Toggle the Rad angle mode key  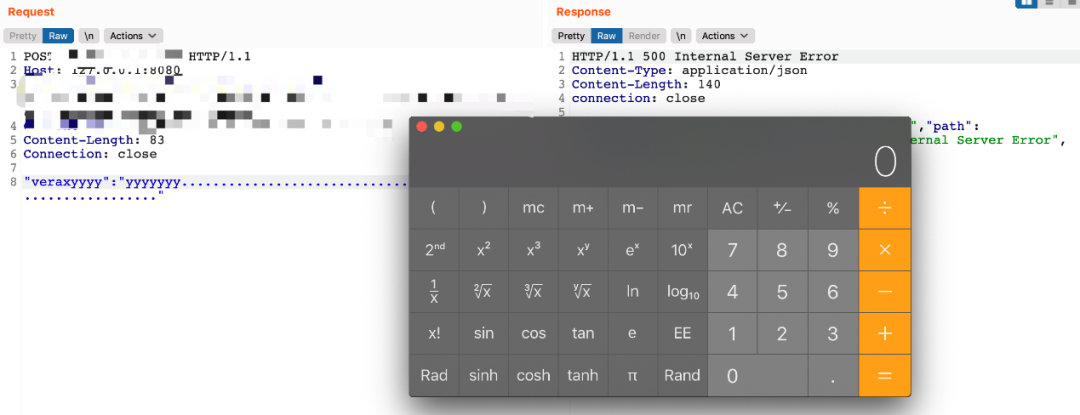pos(434,376)
